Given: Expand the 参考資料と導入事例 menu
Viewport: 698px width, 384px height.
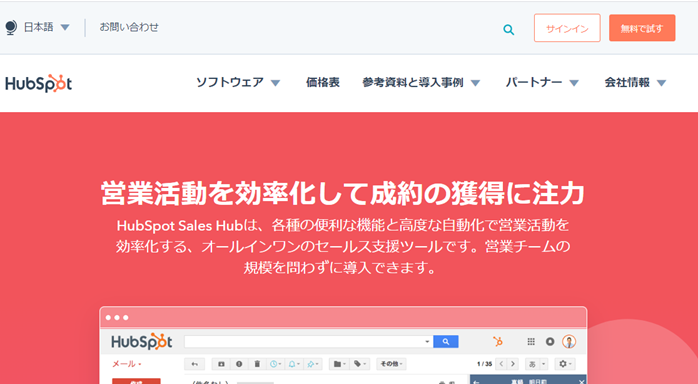Looking at the screenshot, I should tap(421, 82).
